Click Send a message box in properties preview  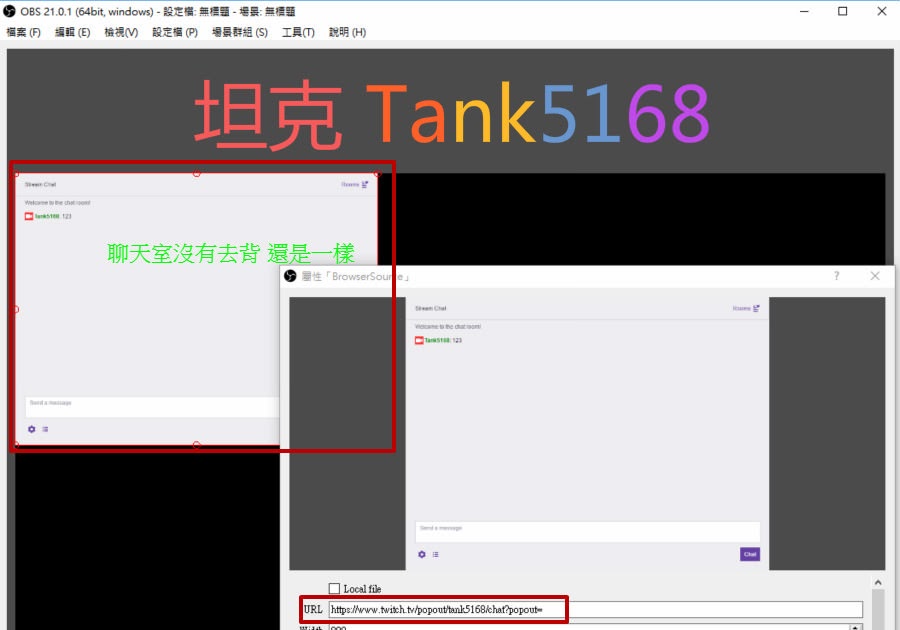pyautogui.click(x=587, y=531)
